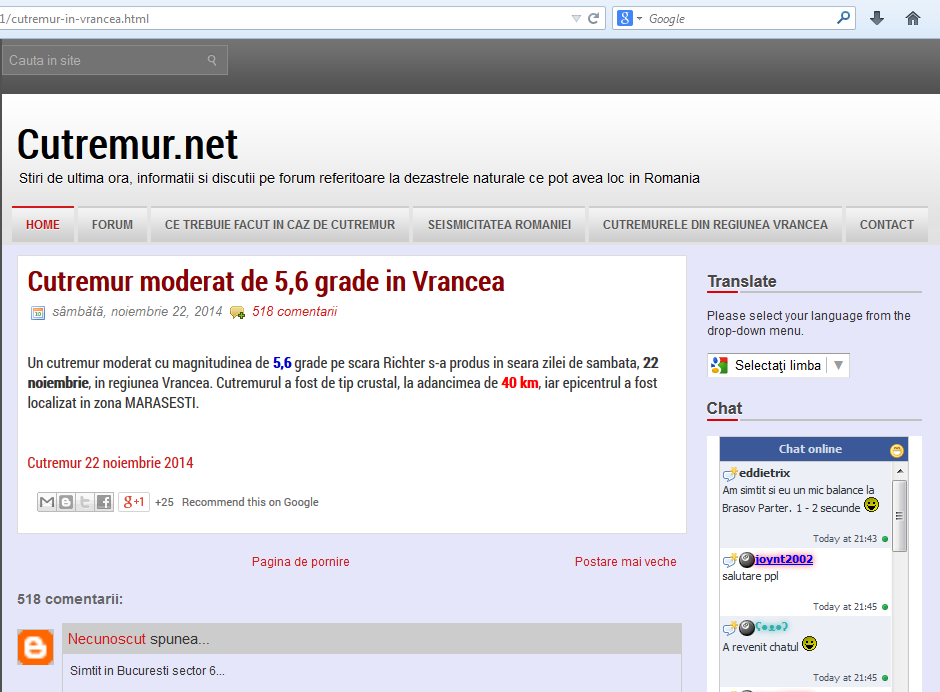Open the URL history dropdown arrow

click(x=576, y=19)
